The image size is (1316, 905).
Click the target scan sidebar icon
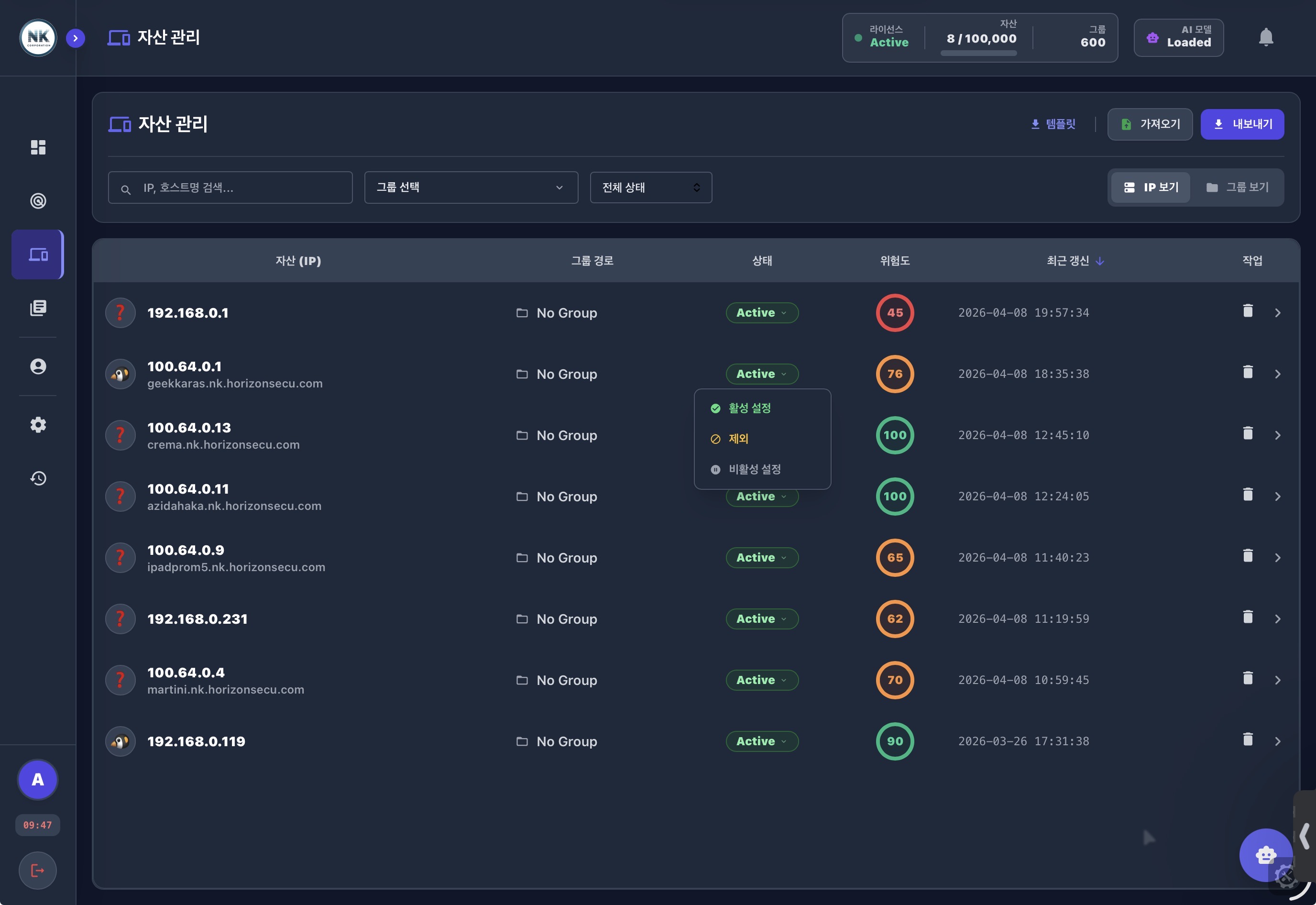[38, 201]
